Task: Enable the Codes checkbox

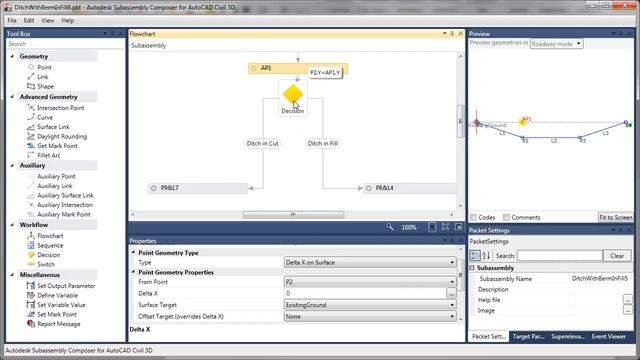Action: pyautogui.click(x=473, y=217)
